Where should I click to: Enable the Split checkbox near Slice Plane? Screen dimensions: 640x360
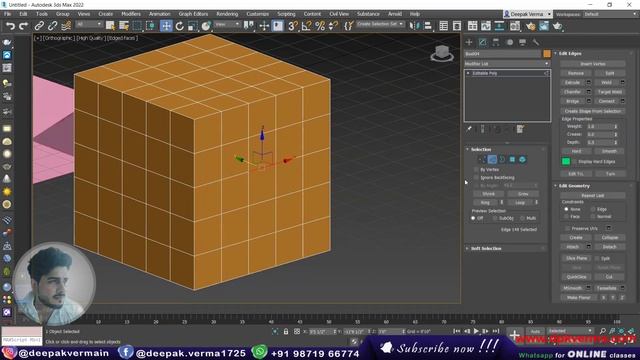[x=597, y=258]
